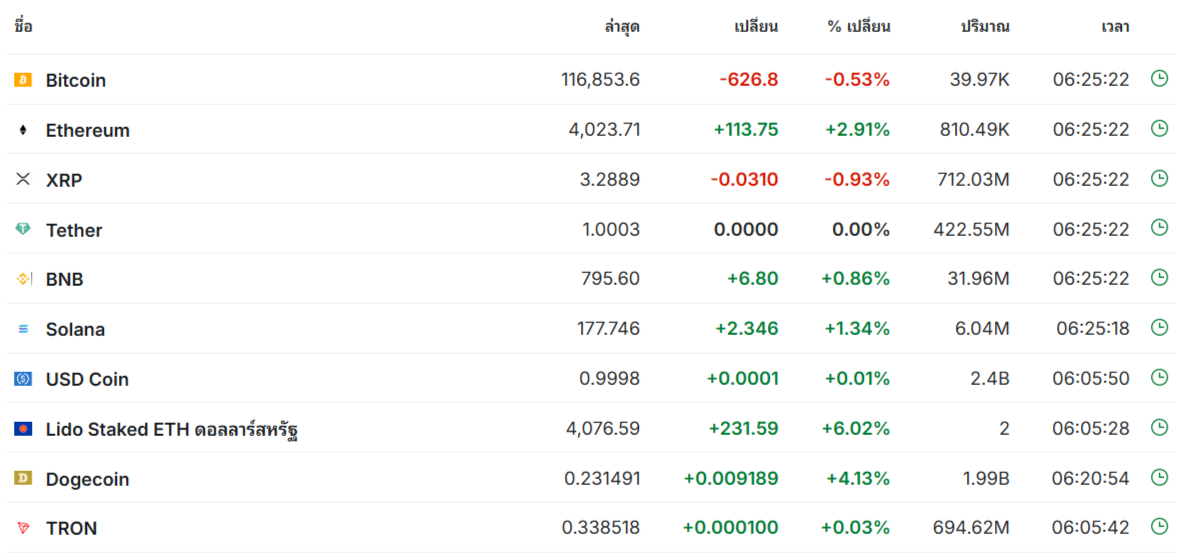The height and width of the screenshot is (558, 1182).
Task: Click the ชื่อ column header
Action: (23, 26)
